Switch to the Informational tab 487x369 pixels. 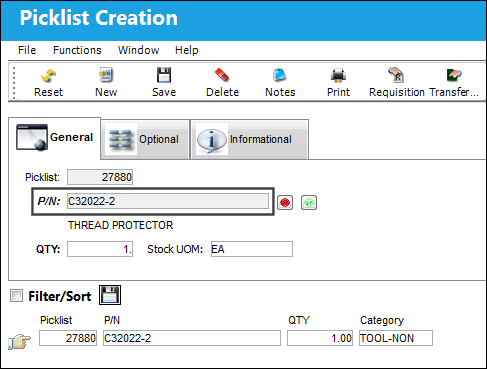pyautogui.click(x=249, y=139)
